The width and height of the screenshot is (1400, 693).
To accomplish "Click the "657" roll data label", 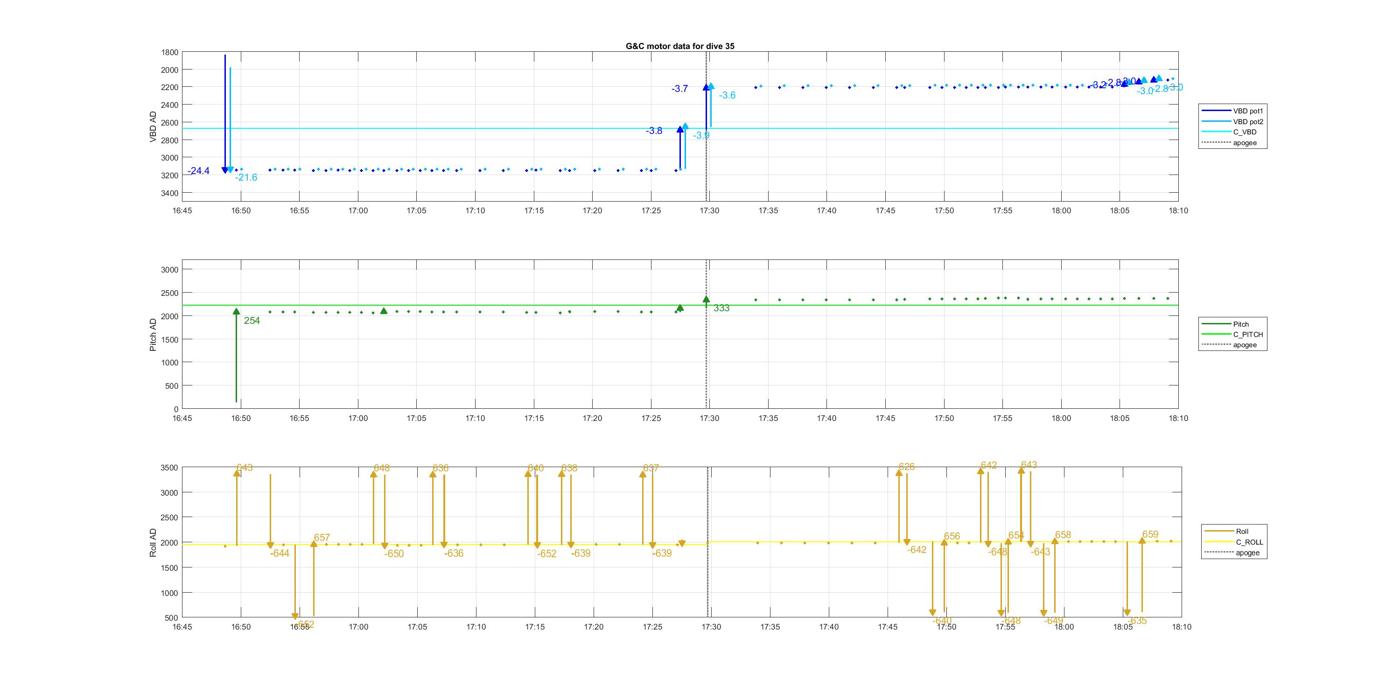I will (321, 538).
